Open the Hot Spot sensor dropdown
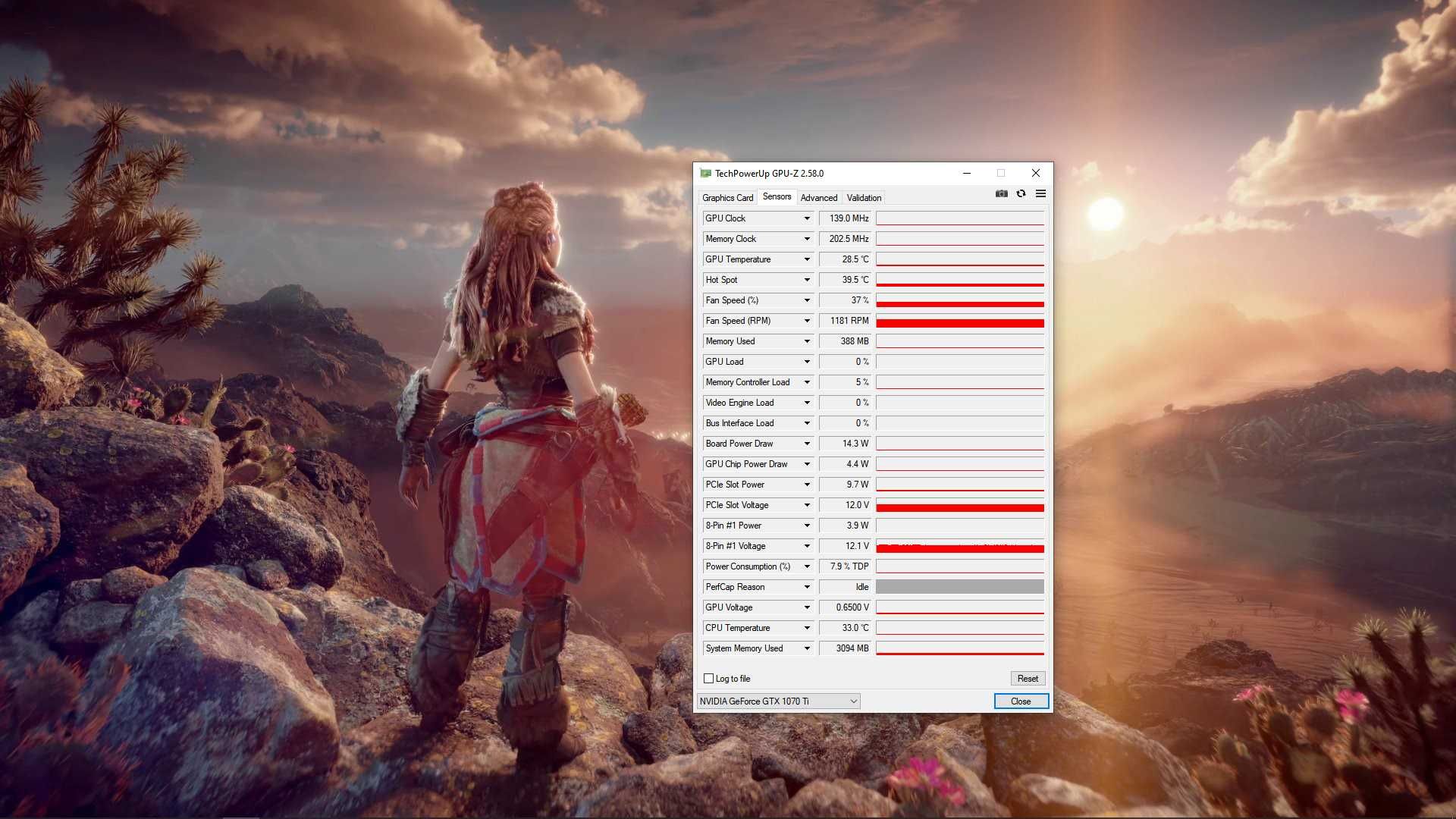Viewport: 1456px width, 819px height. 807,280
